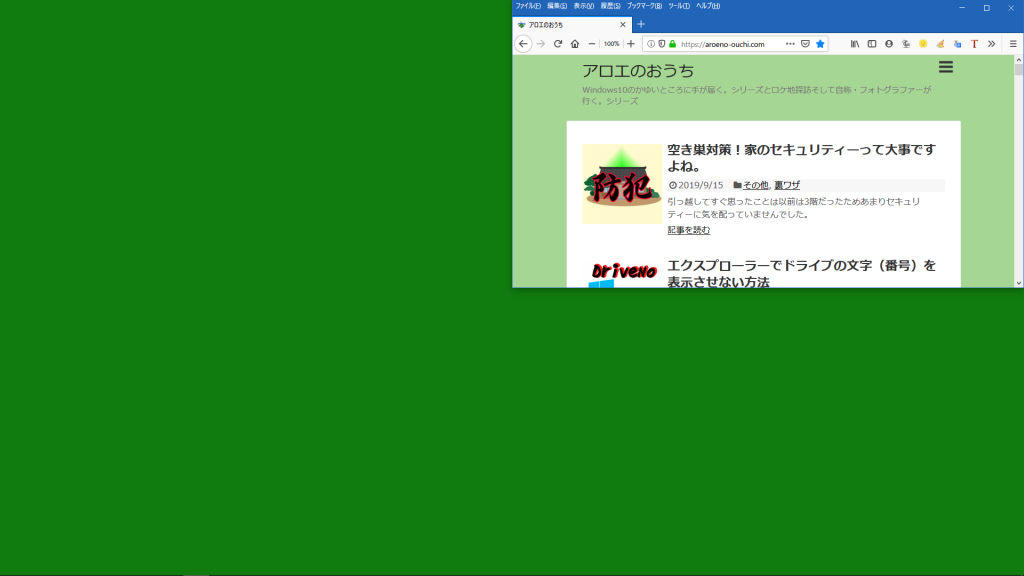This screenshot has height=576, width=1024.
Task: Toggle the sidebar view
Action: pyautogui.click(x=872, y=44)
